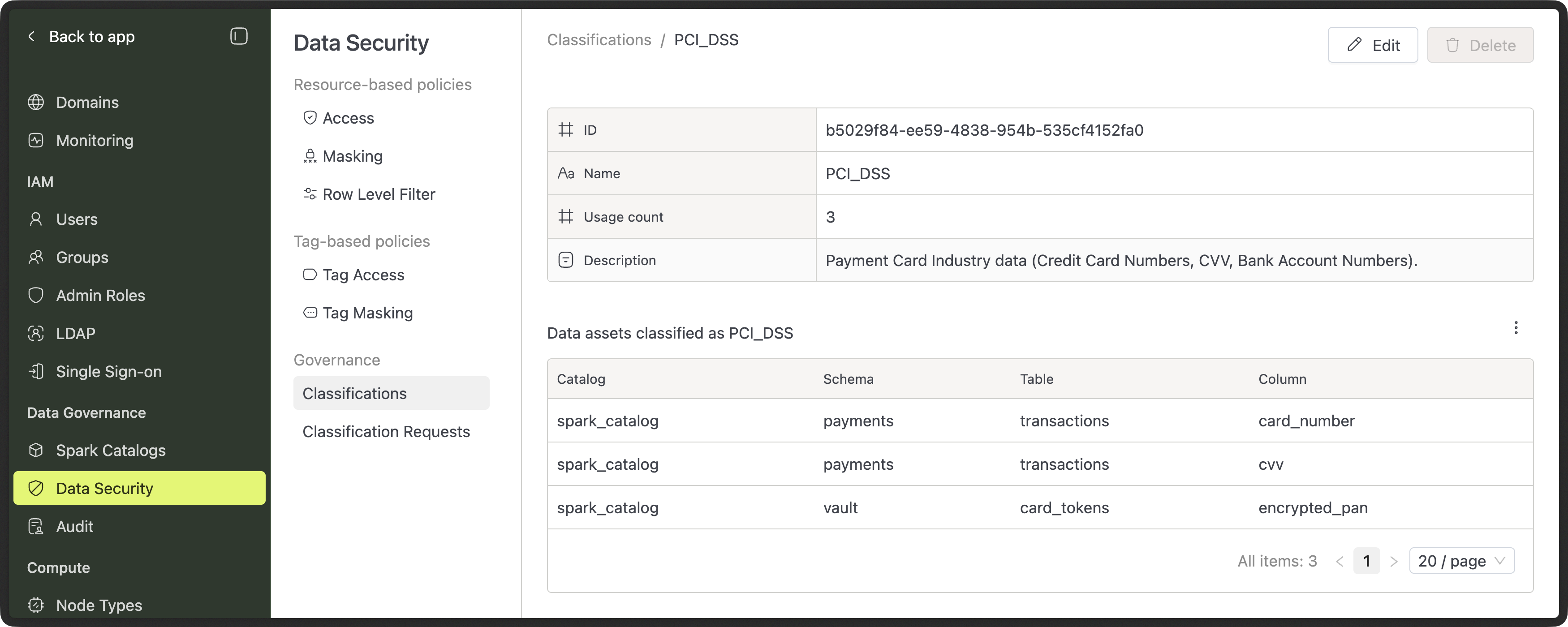Expand the 20 / page size dropdown
The image size is (1568, 627).
tap(1461, 561)
